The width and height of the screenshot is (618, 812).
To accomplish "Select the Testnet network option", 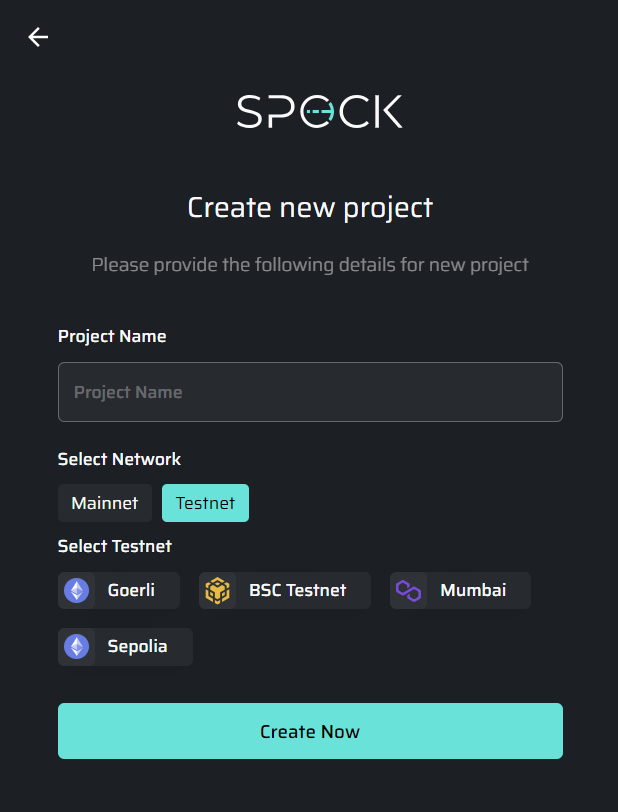I will point(205,503).
